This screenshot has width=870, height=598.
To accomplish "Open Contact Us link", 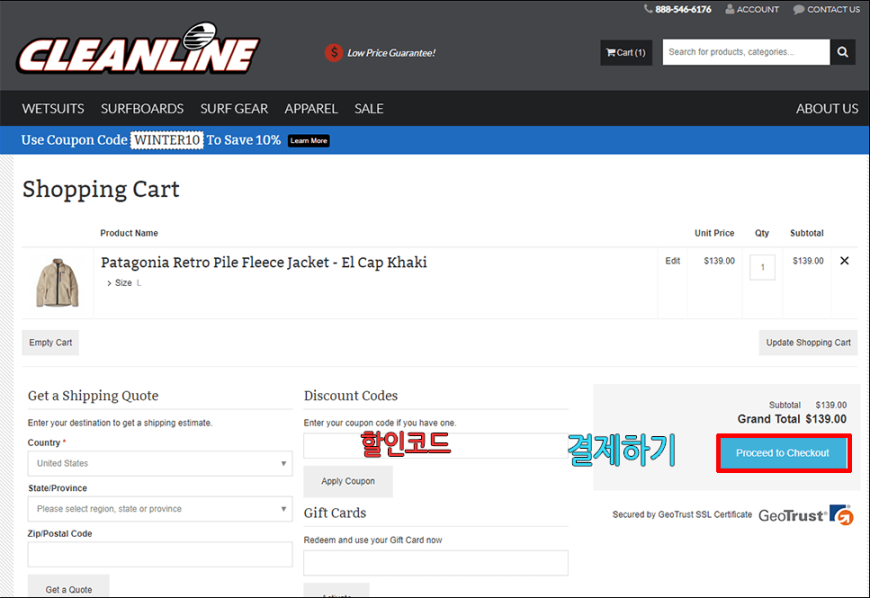I will [x=826, y=9].
